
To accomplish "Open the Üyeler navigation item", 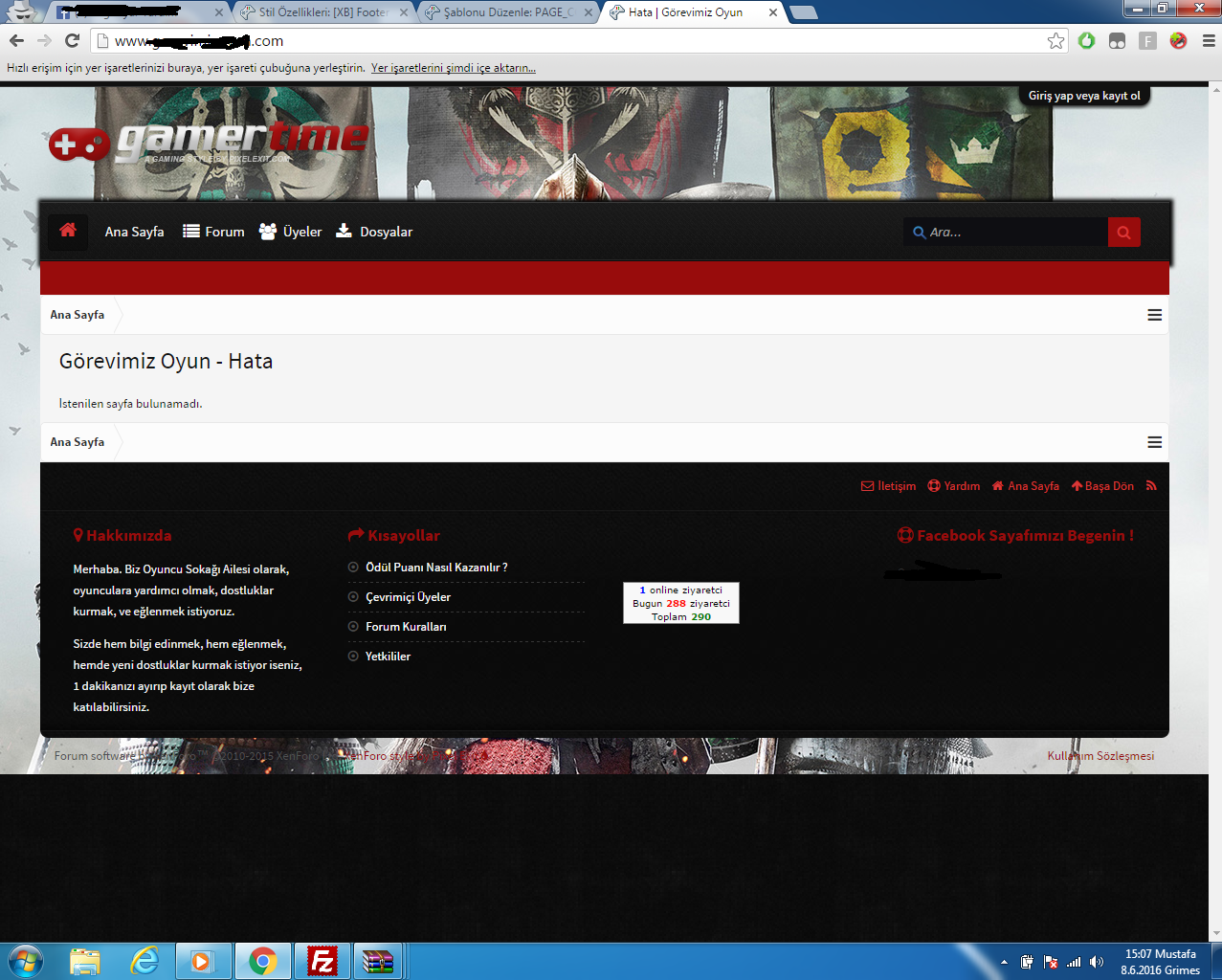I will [x=291, y=232].
